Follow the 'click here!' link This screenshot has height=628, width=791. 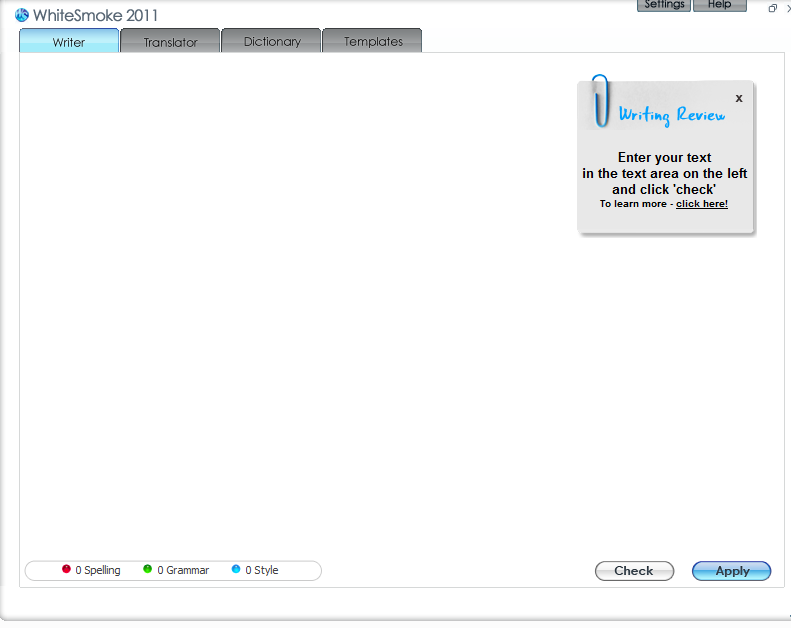pyautogui.click(x=702, y=204)
